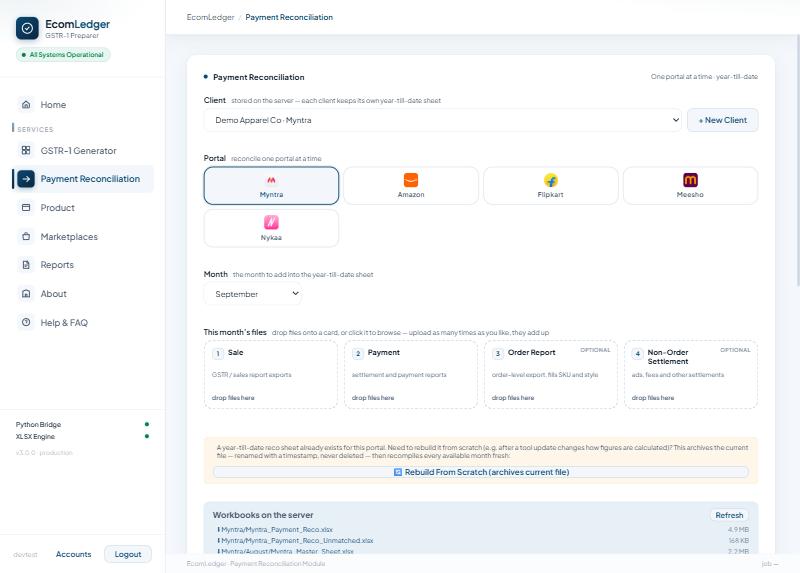Click Payment Reconciliation breadcrumb

point(289,17)
